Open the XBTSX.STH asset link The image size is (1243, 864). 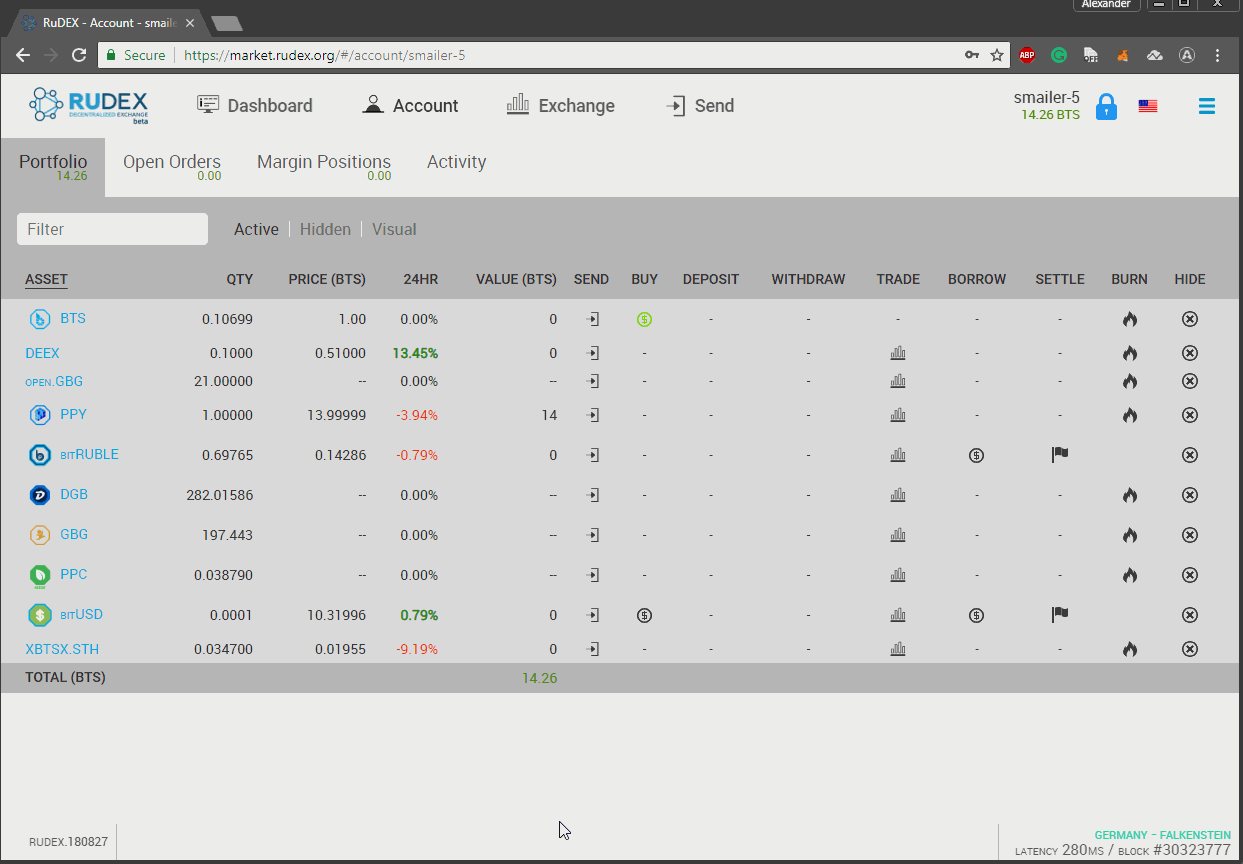(x=62, y=649)
